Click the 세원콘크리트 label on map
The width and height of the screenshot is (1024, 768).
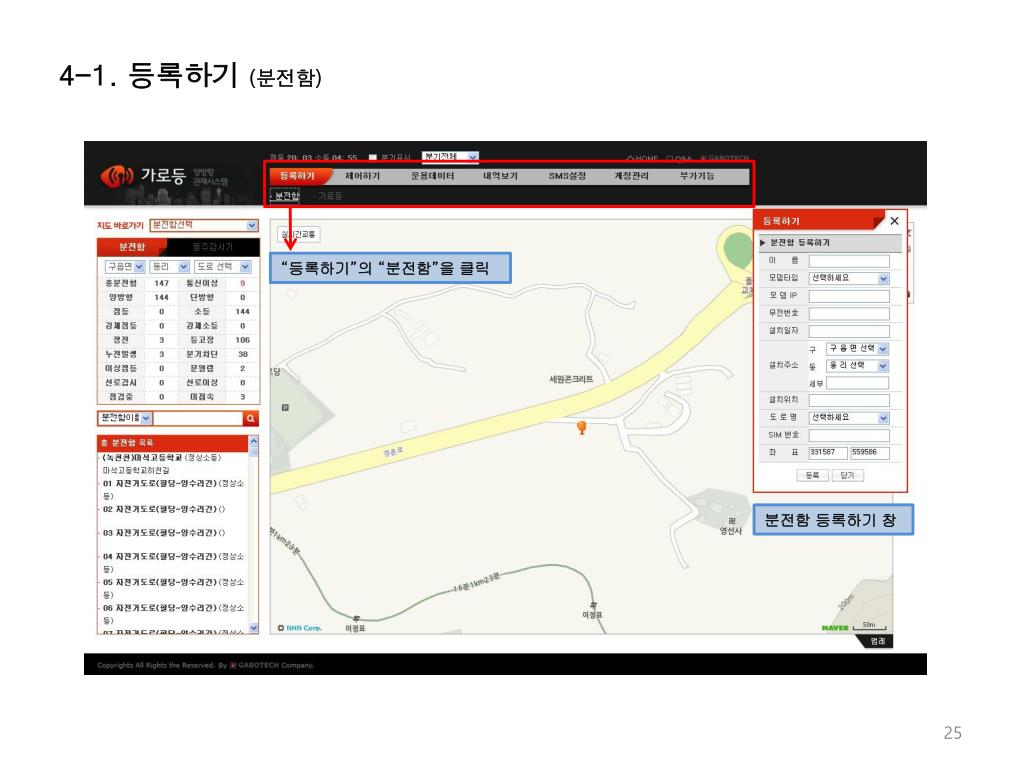pos(571,379)
